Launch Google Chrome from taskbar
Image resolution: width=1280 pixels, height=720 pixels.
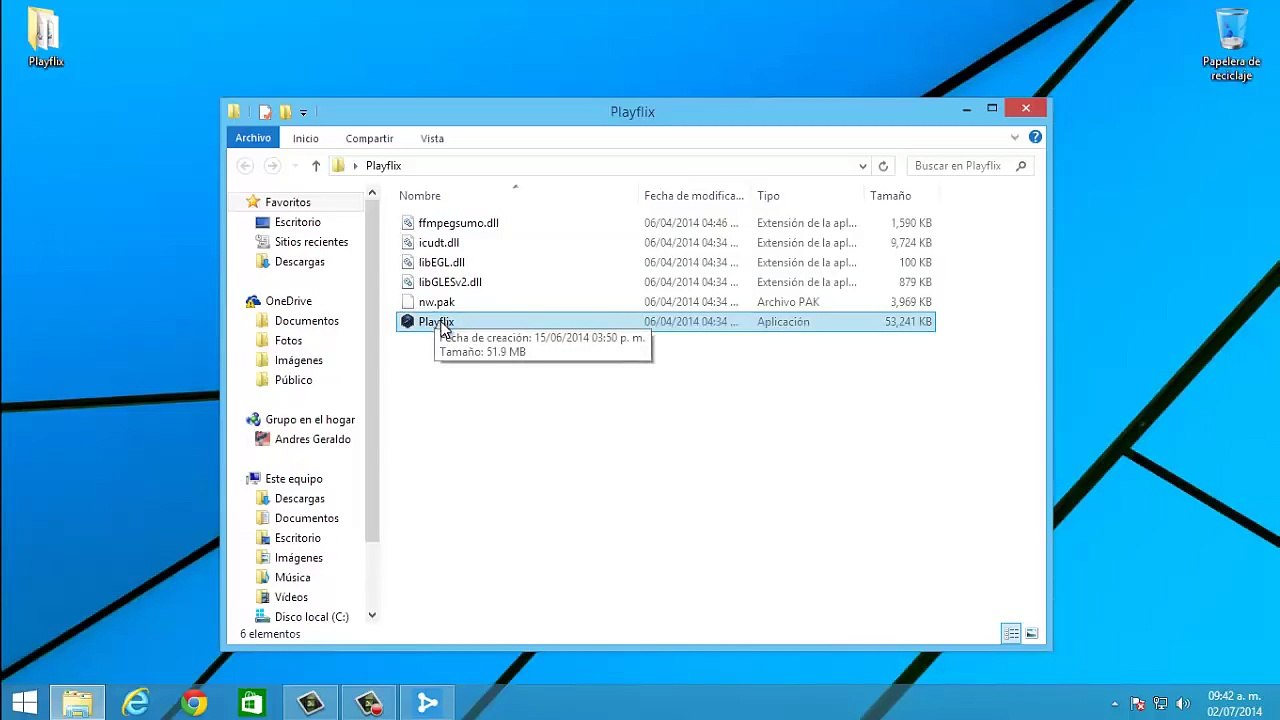click(194, 703)
